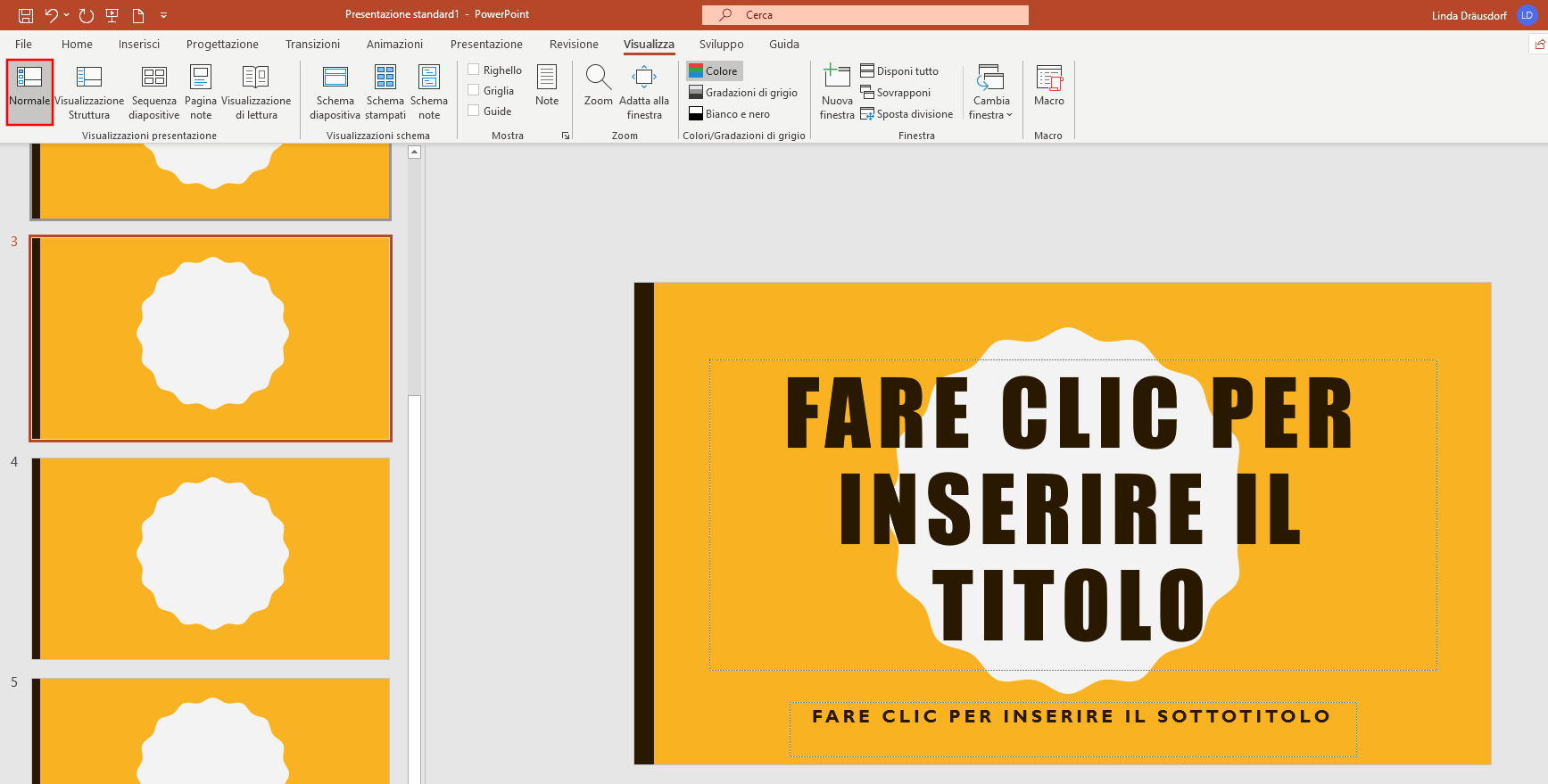Image resolution: width=1548 pixels, height=784 pixels.
Task: Expand Cambia finestra dropdown
Action: pos(991,92)
